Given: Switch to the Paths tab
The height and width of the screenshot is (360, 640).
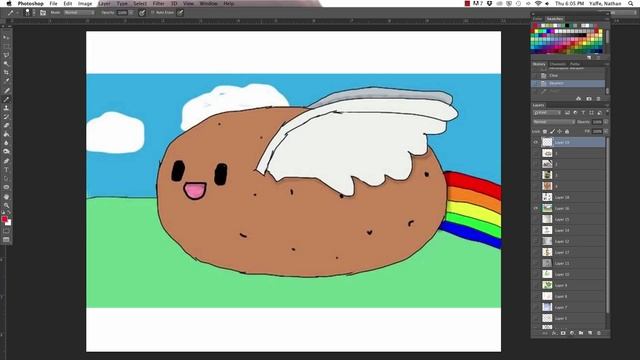Looking at the screenshot, I should click(x=575, y=64).
